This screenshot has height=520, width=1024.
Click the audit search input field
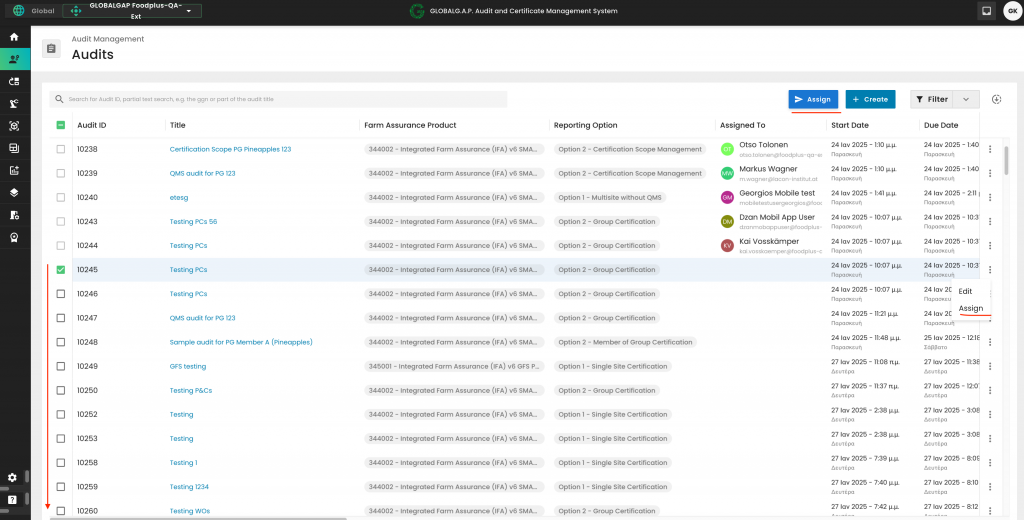(x=280, y=99)
